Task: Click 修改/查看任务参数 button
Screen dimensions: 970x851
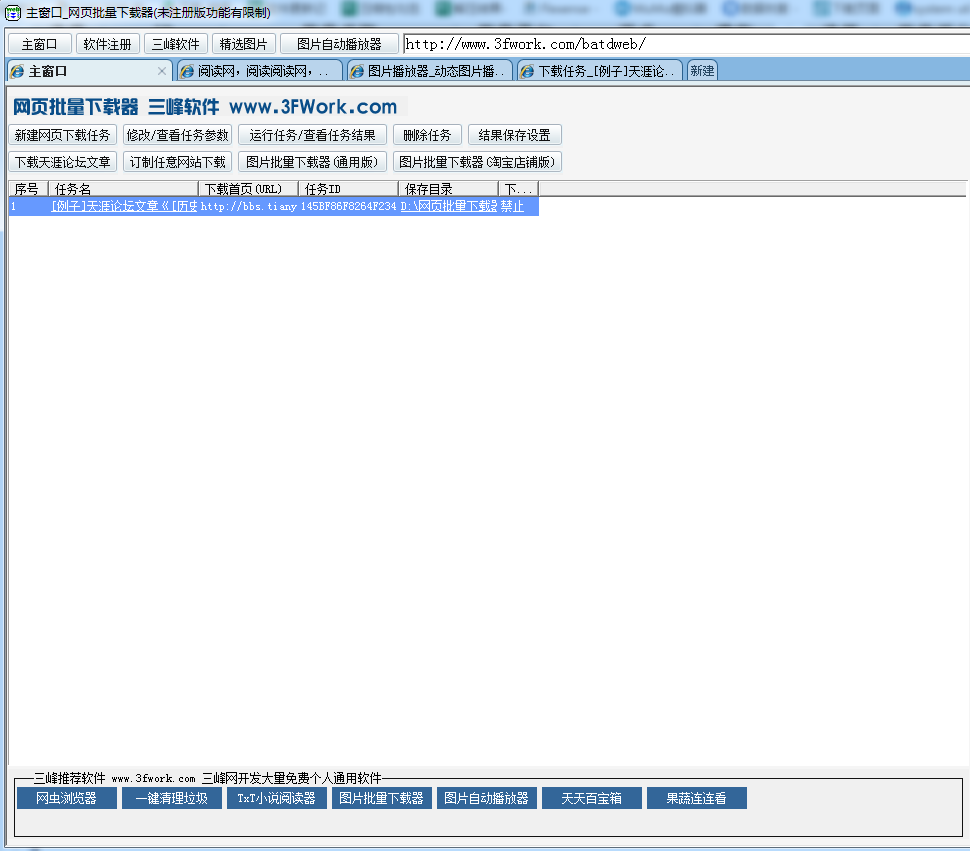Action: coord(178,135)
